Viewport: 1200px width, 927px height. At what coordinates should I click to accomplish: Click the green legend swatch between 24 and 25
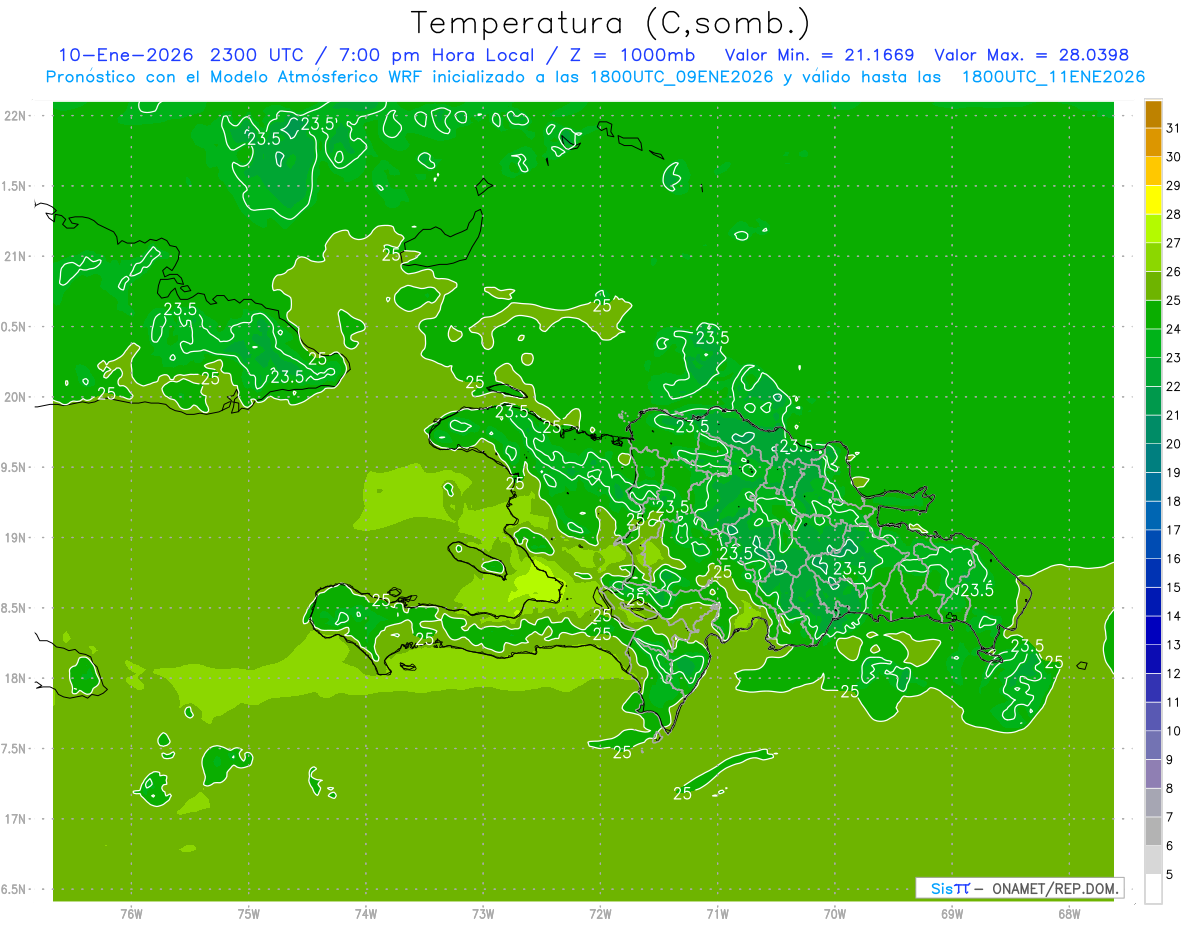[x=1153, y=314]
